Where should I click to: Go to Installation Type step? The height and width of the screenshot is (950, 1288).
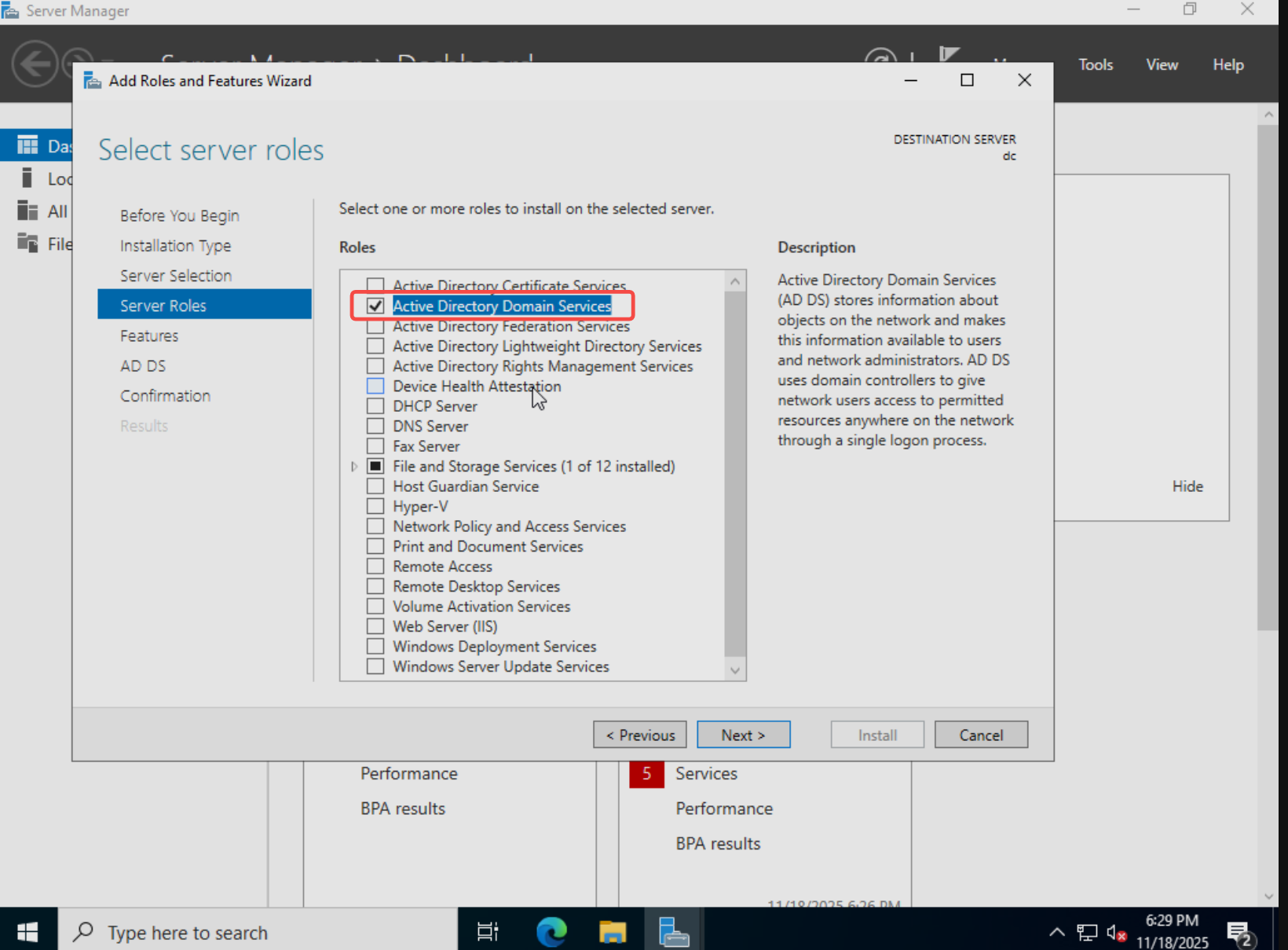click(x=175, y=245)
